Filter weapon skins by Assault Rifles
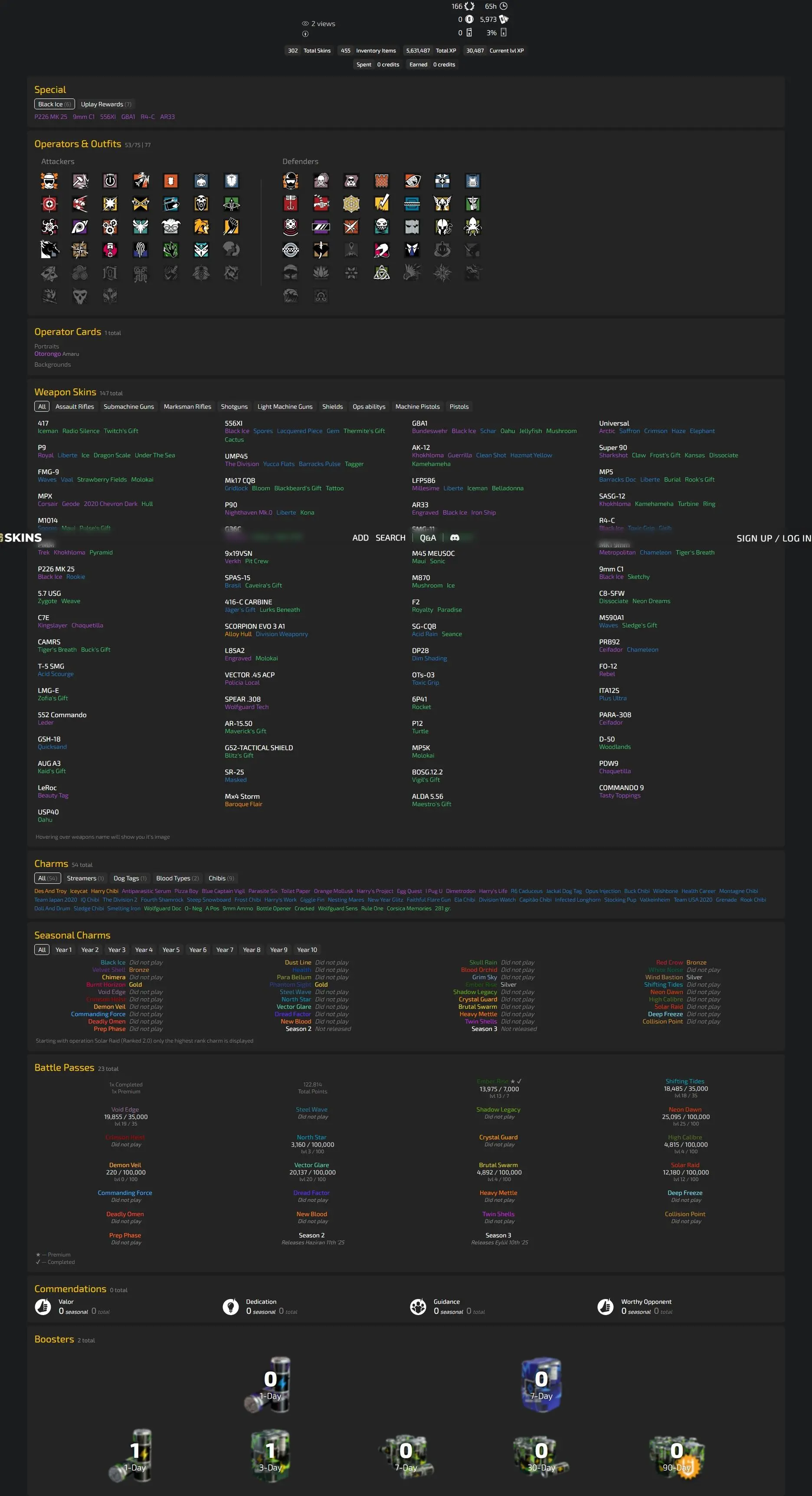This screenshot has height=1496, width=812. coord(74,407)
